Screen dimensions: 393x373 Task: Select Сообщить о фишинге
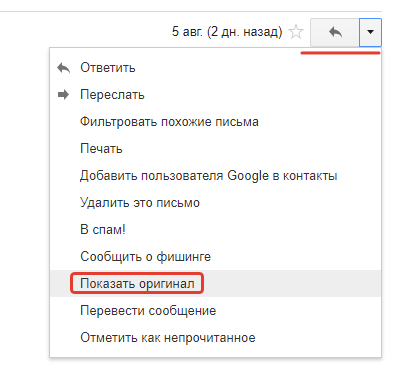click(x=215, y=257)
